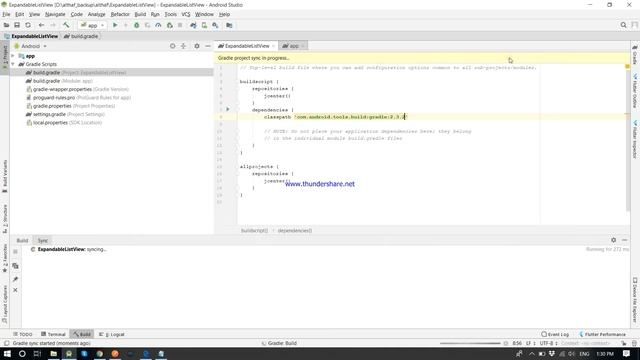
Task: Open Project panel gear settings
Action: pyautogui.click(x=197, y=46)
